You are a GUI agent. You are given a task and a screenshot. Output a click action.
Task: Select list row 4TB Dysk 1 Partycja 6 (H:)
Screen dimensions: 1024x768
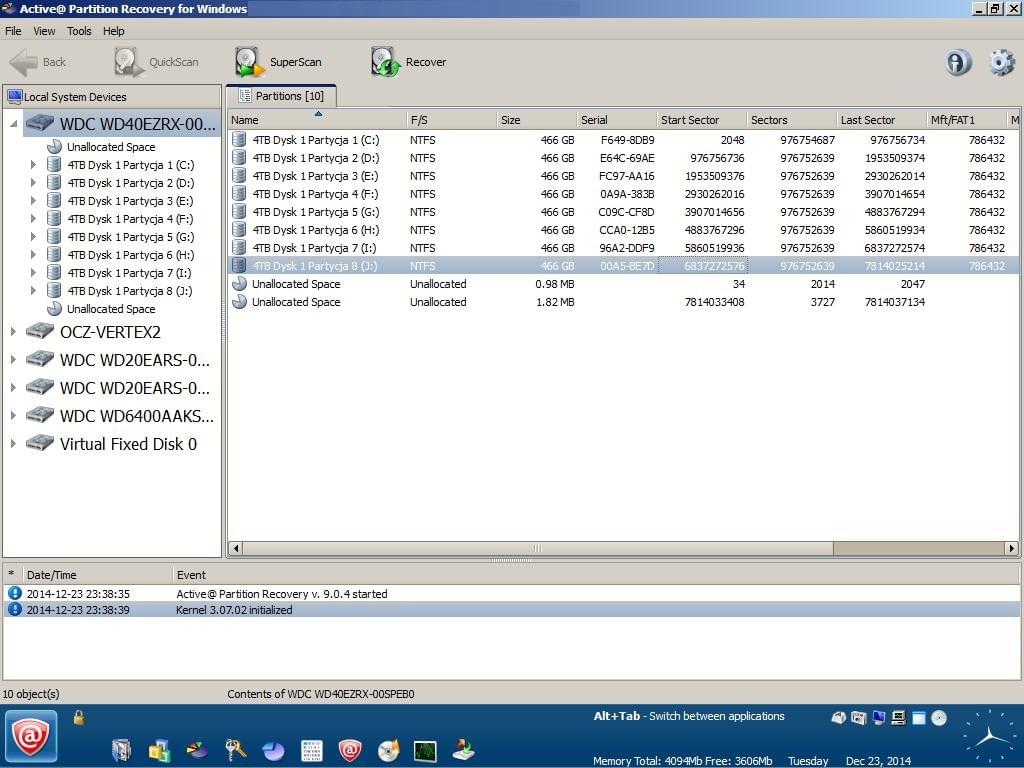point(624,230)
